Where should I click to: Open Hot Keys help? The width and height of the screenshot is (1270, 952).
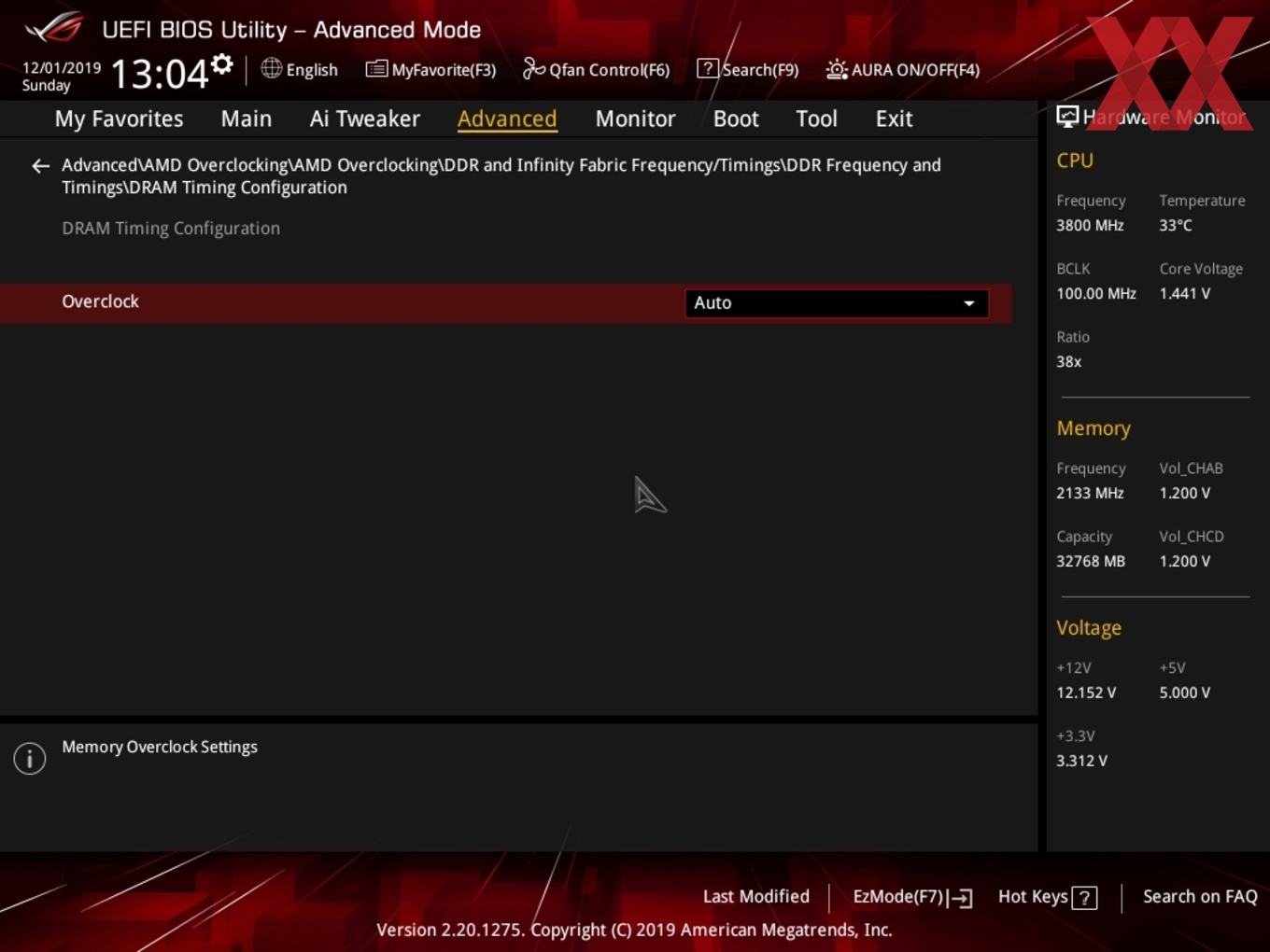click(x=1047, y=897)
